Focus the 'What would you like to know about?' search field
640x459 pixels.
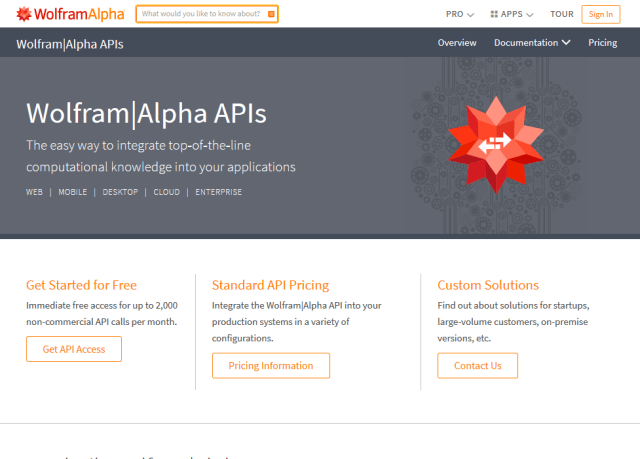coord(207,14)
